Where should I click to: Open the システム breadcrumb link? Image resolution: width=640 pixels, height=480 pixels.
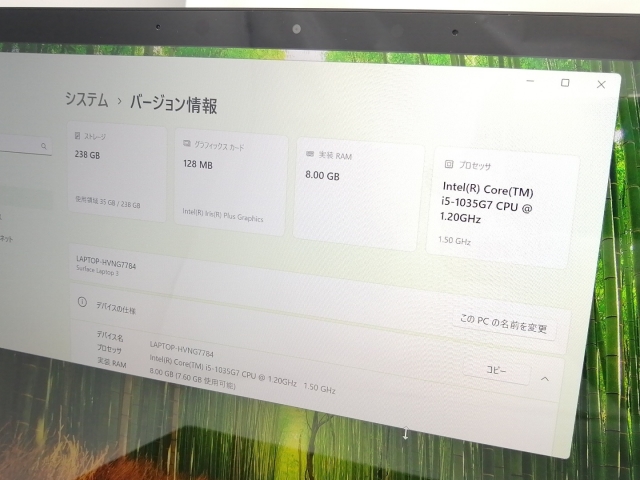pos(87,100)
